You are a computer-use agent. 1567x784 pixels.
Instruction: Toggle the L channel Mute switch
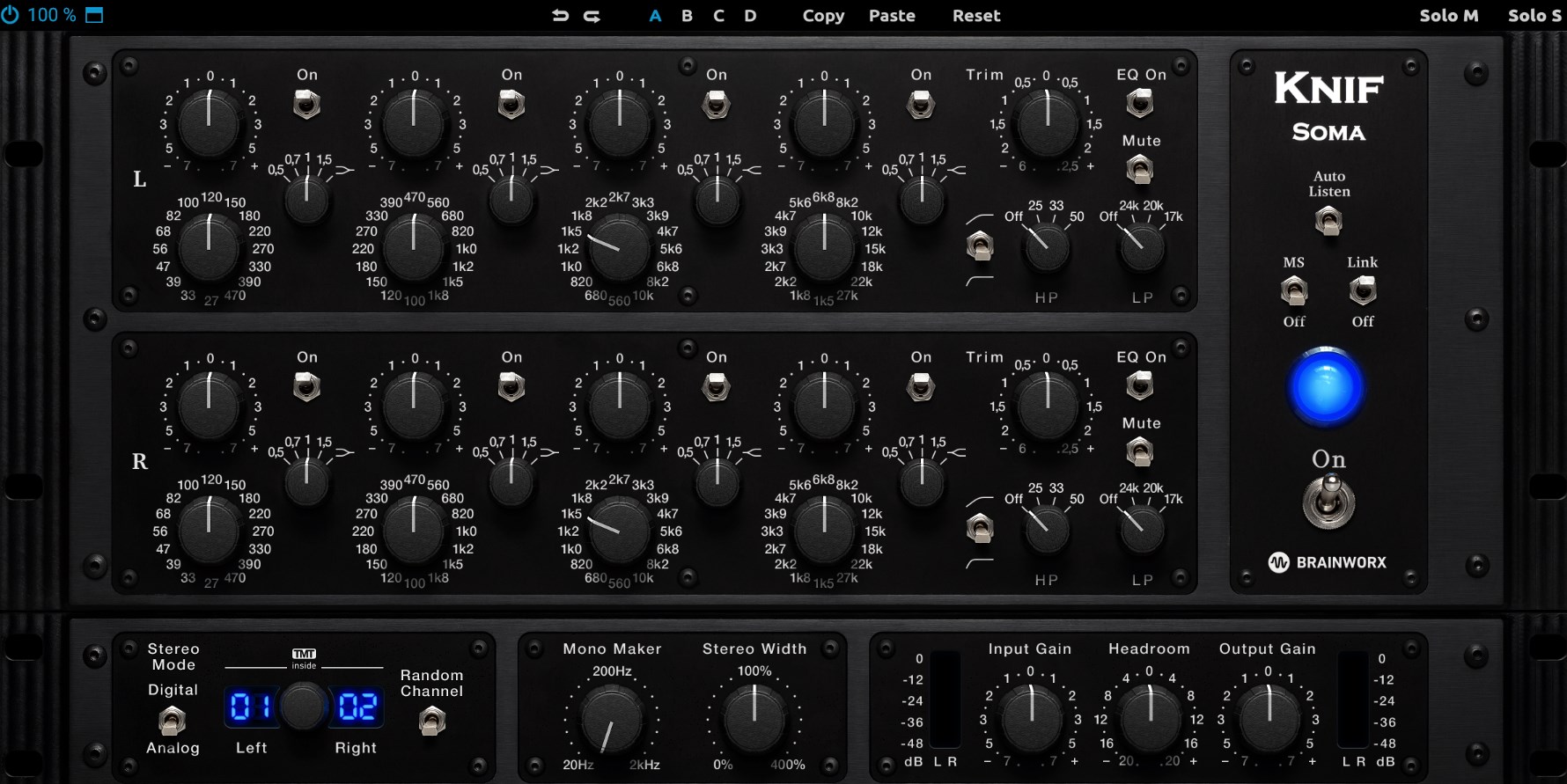click(1140, 169)
